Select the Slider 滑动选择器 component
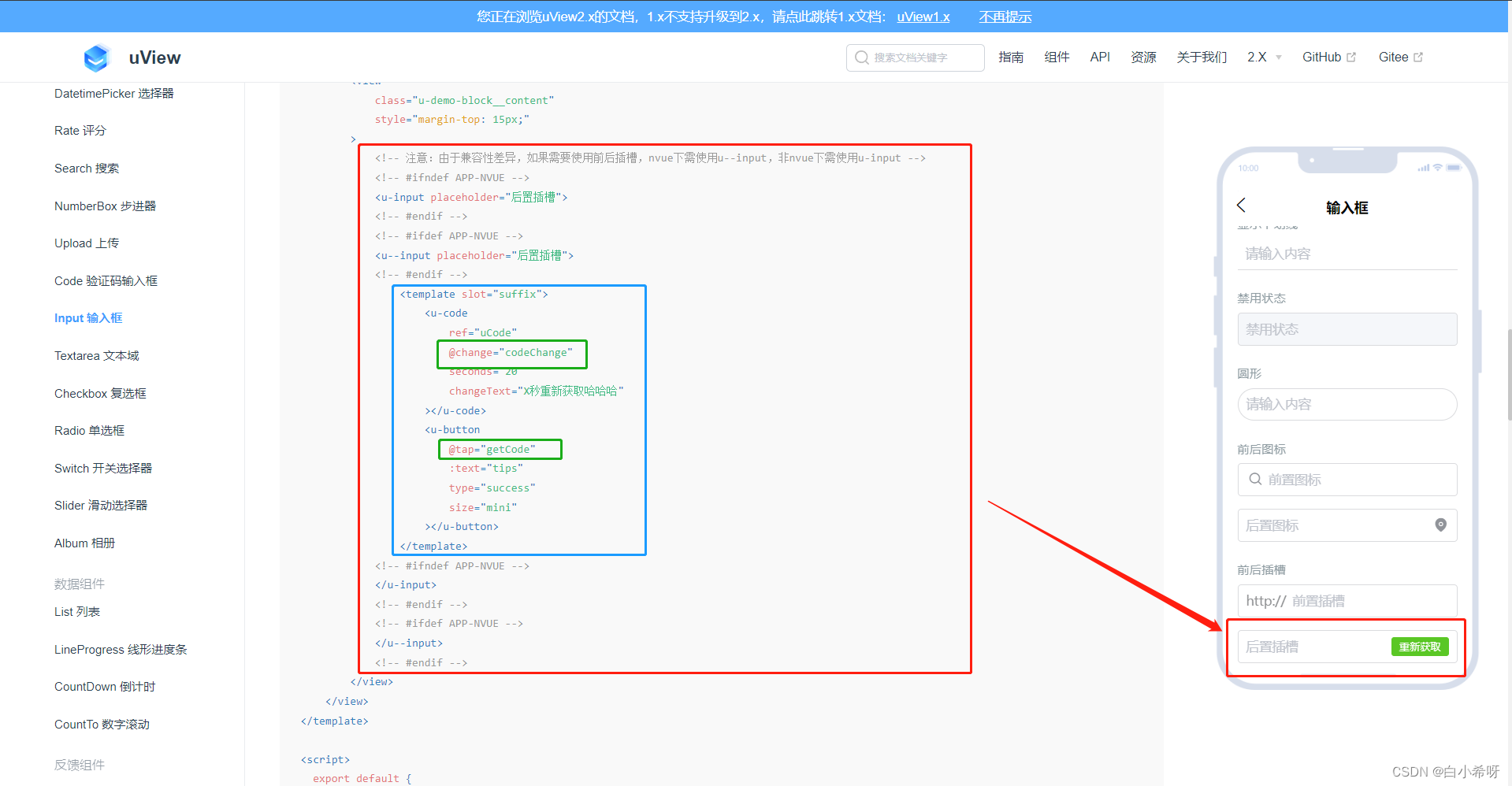Screen dimensions: 1512x786 tap(100, 505)
